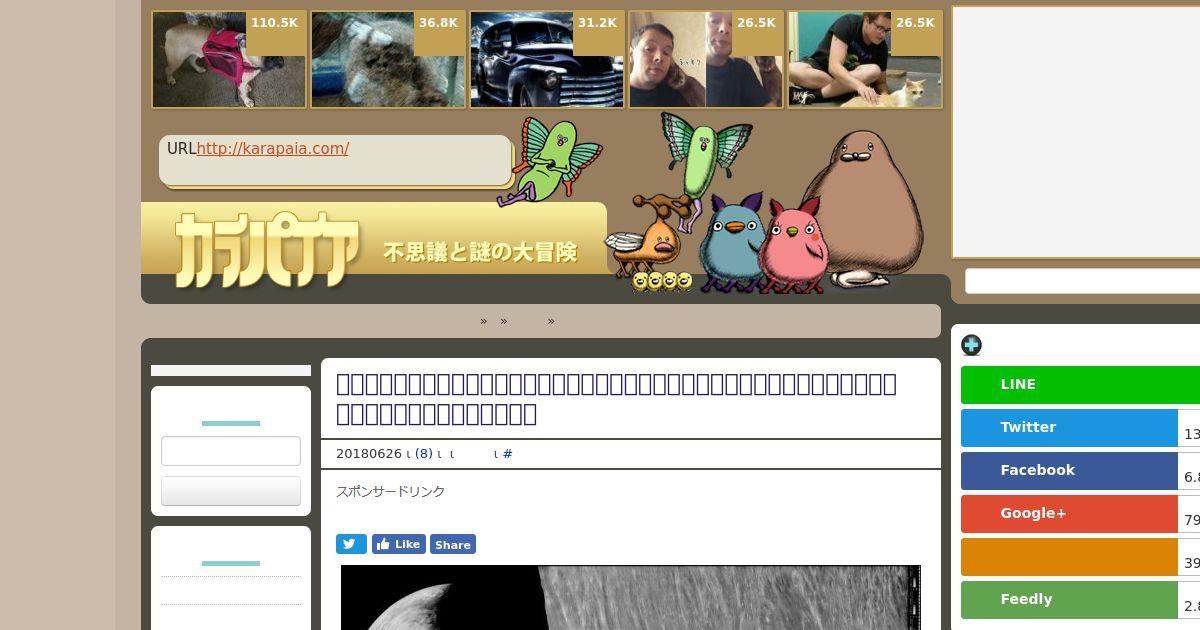Click the blank advertisement box at top right

pos(1076,132)
